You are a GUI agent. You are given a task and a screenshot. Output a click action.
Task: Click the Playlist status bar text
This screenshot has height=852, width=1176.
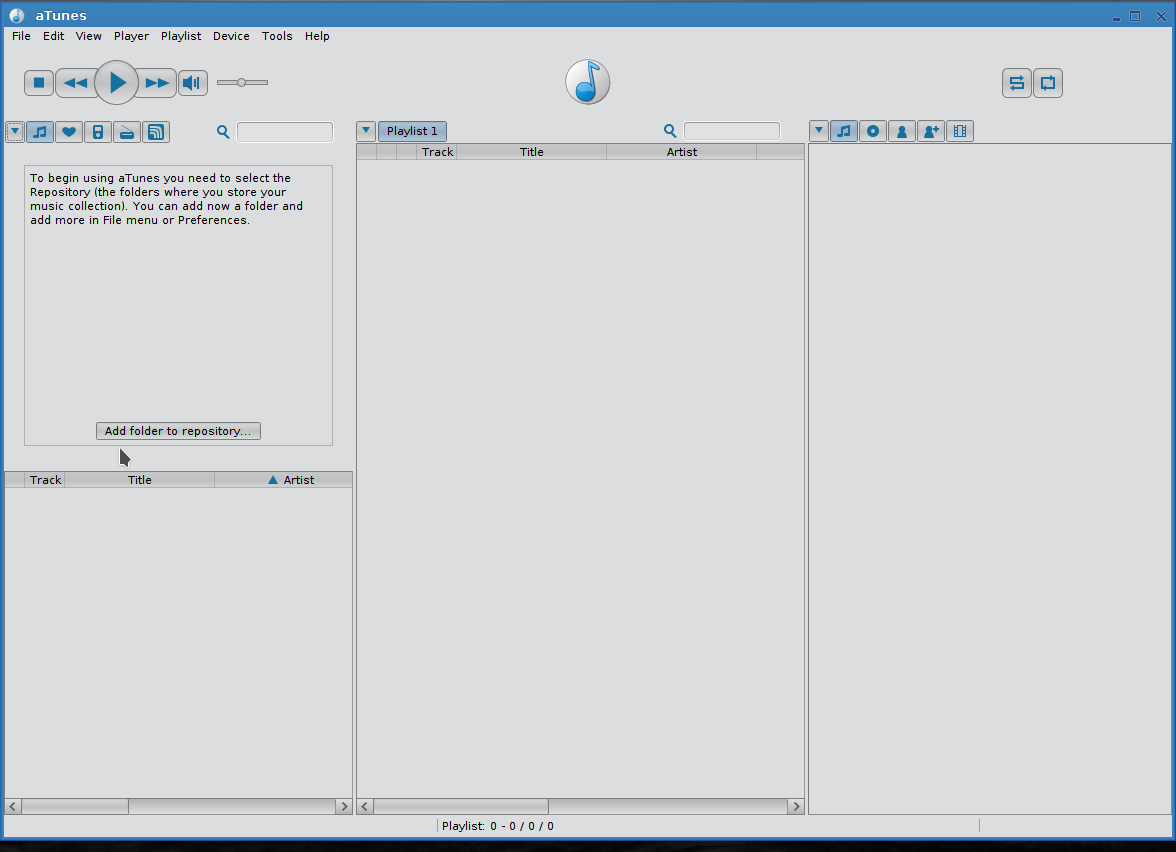coord(497,826)
